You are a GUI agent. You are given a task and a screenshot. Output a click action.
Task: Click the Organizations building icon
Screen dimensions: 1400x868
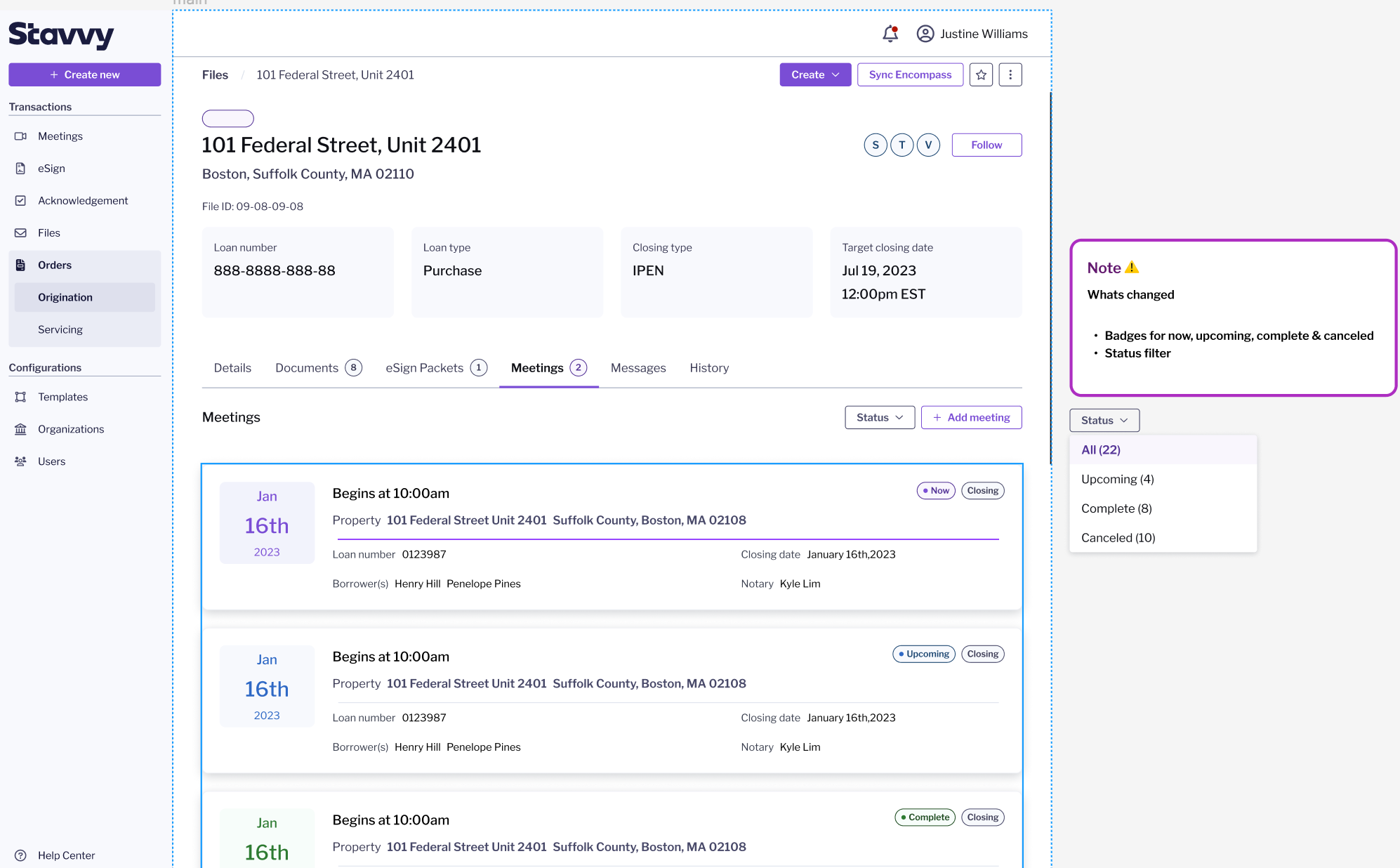(x=20, y=429)
